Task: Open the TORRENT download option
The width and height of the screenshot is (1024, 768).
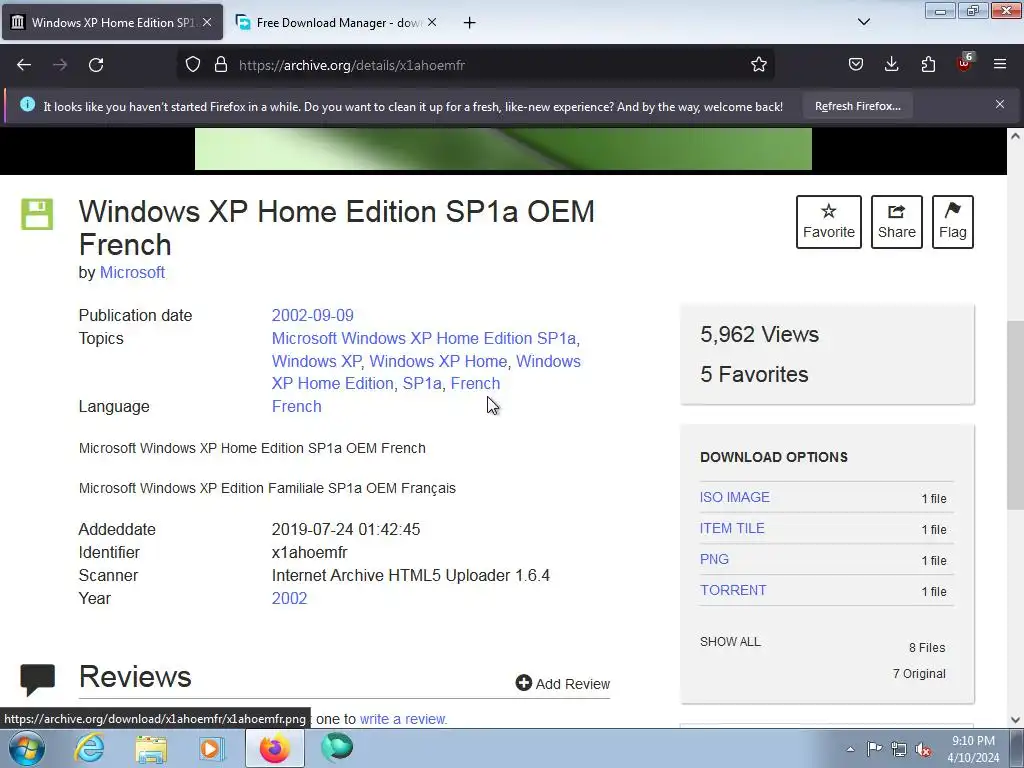Action: click(733, 590)
